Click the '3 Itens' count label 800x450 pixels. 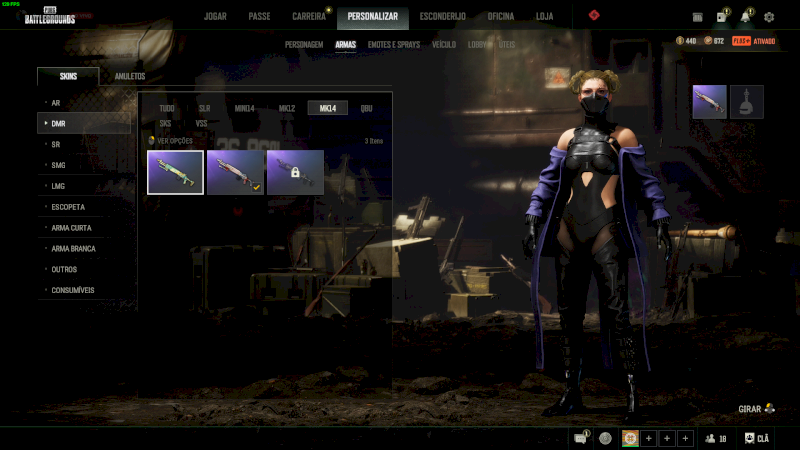point(373,141)
